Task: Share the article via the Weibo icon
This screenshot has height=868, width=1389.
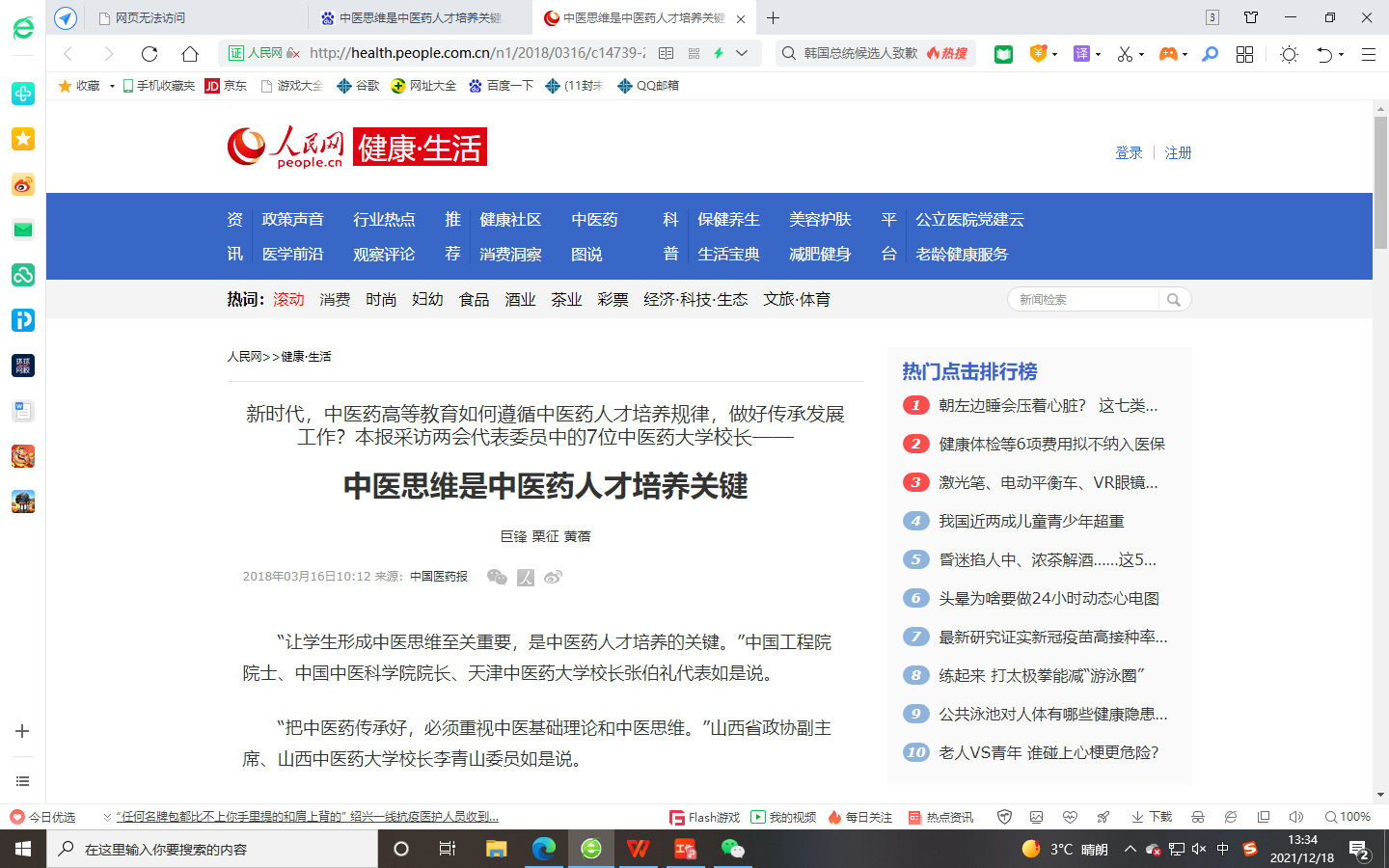Action: tap(553, 577)
